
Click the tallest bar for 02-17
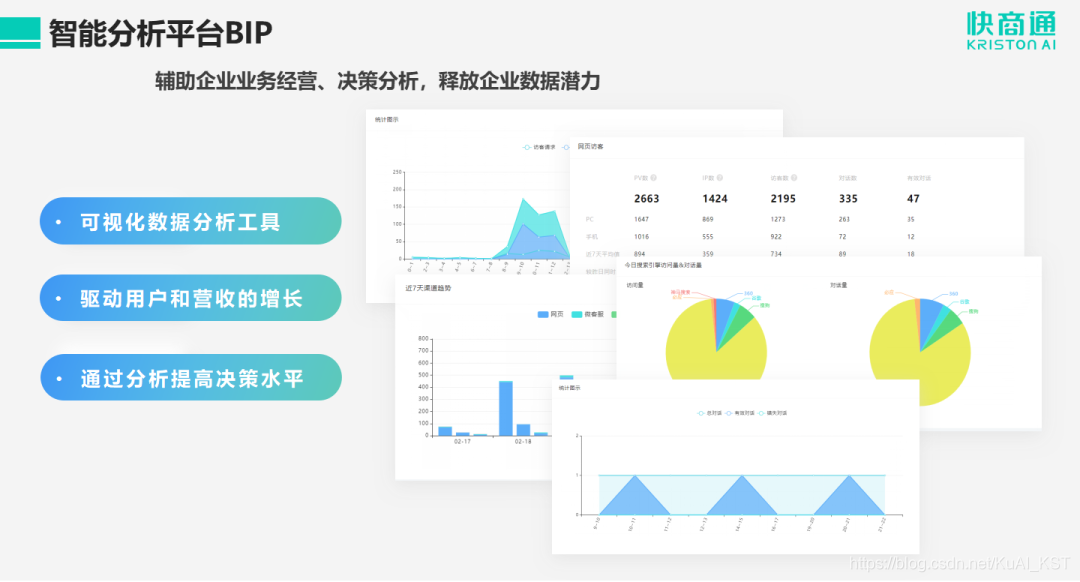point(445,431)
